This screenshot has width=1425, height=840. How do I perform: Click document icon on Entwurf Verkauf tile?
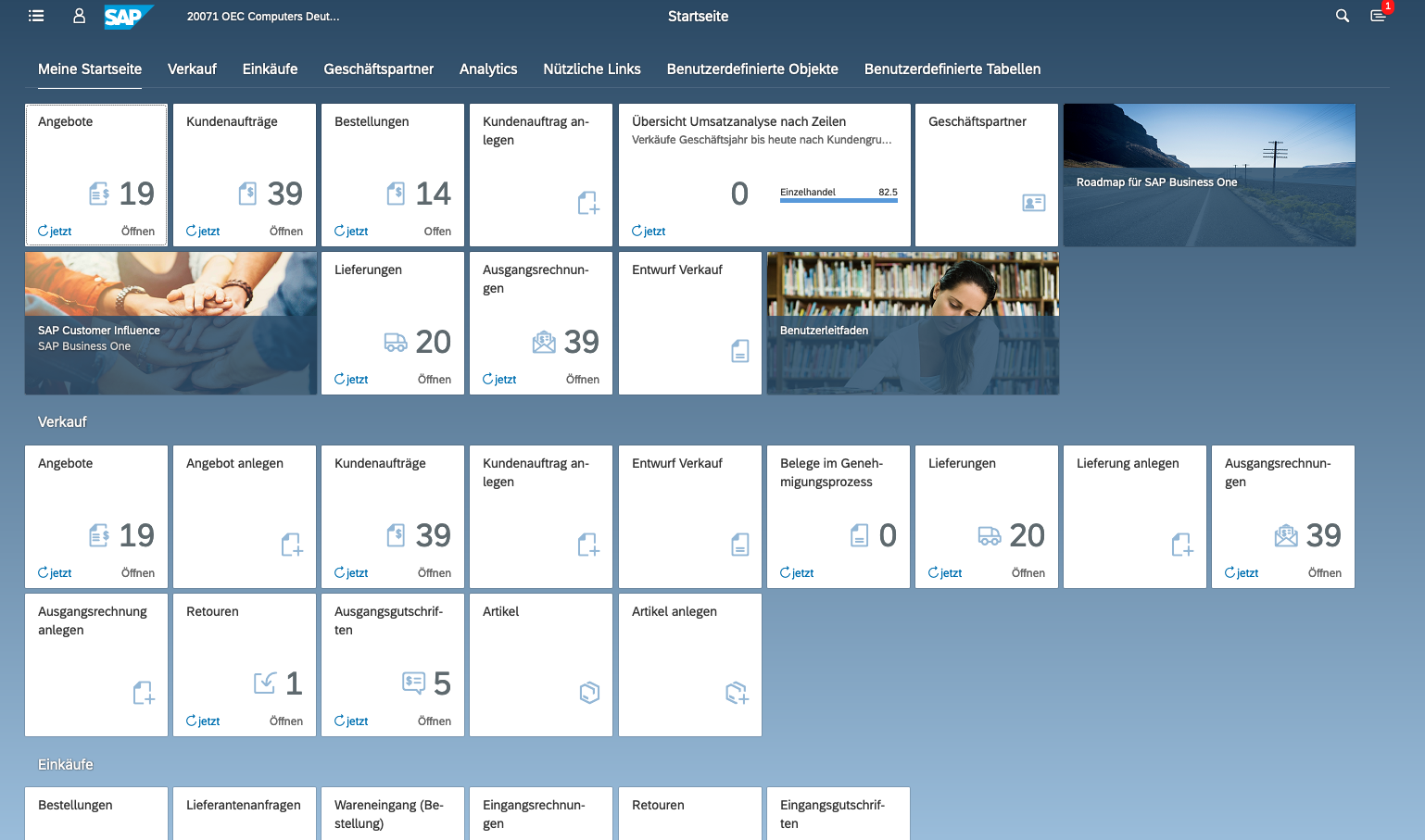[x=739, y=351]
